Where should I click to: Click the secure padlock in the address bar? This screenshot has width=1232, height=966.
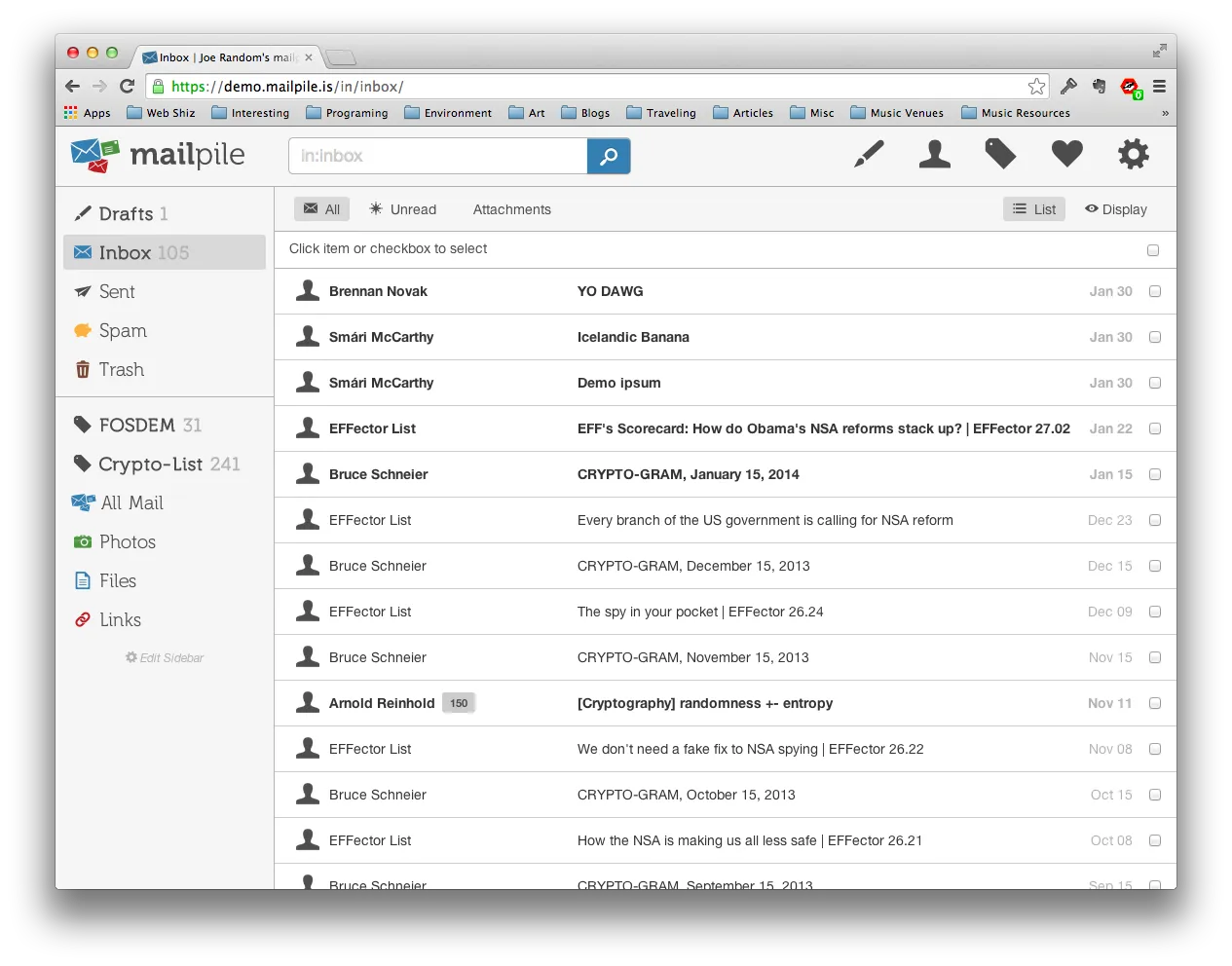pos(158,86)
